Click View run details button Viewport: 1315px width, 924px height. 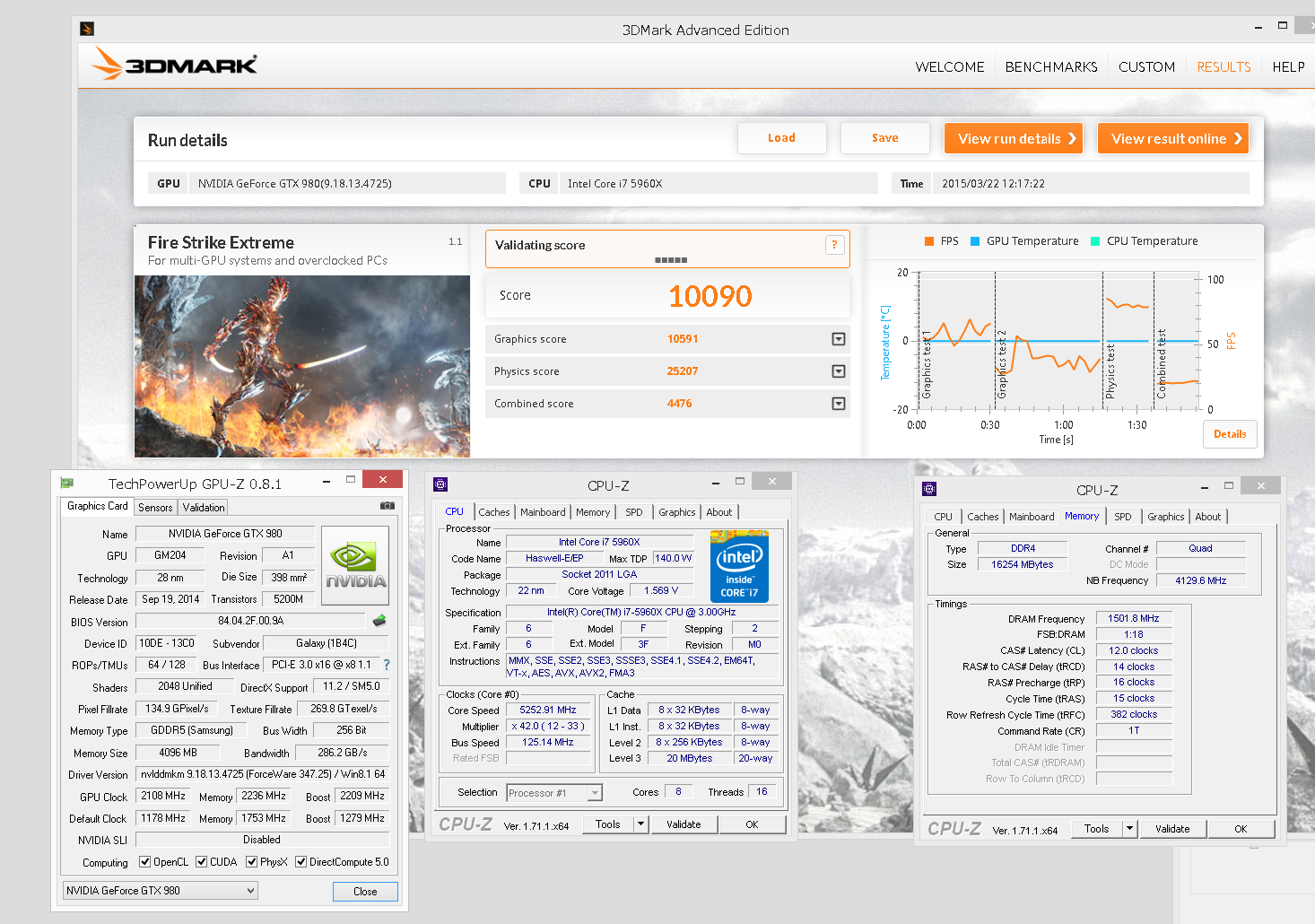(x=1014, y=138)
